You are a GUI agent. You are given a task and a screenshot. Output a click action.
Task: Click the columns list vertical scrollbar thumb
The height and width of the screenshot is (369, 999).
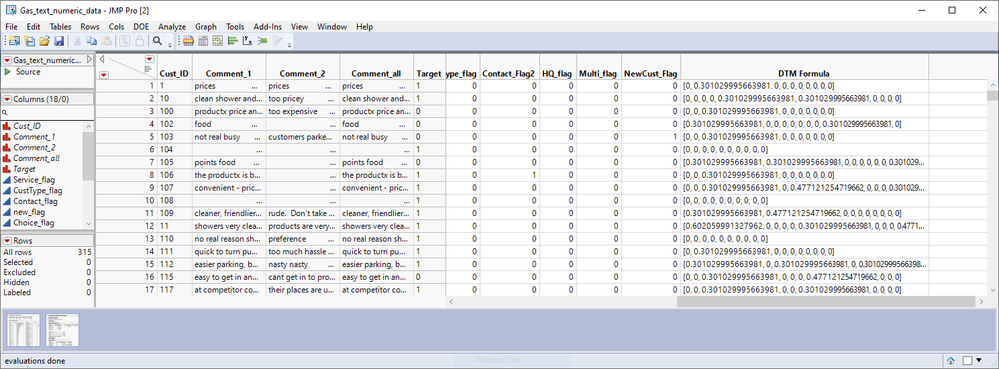[x=89, y=157]
